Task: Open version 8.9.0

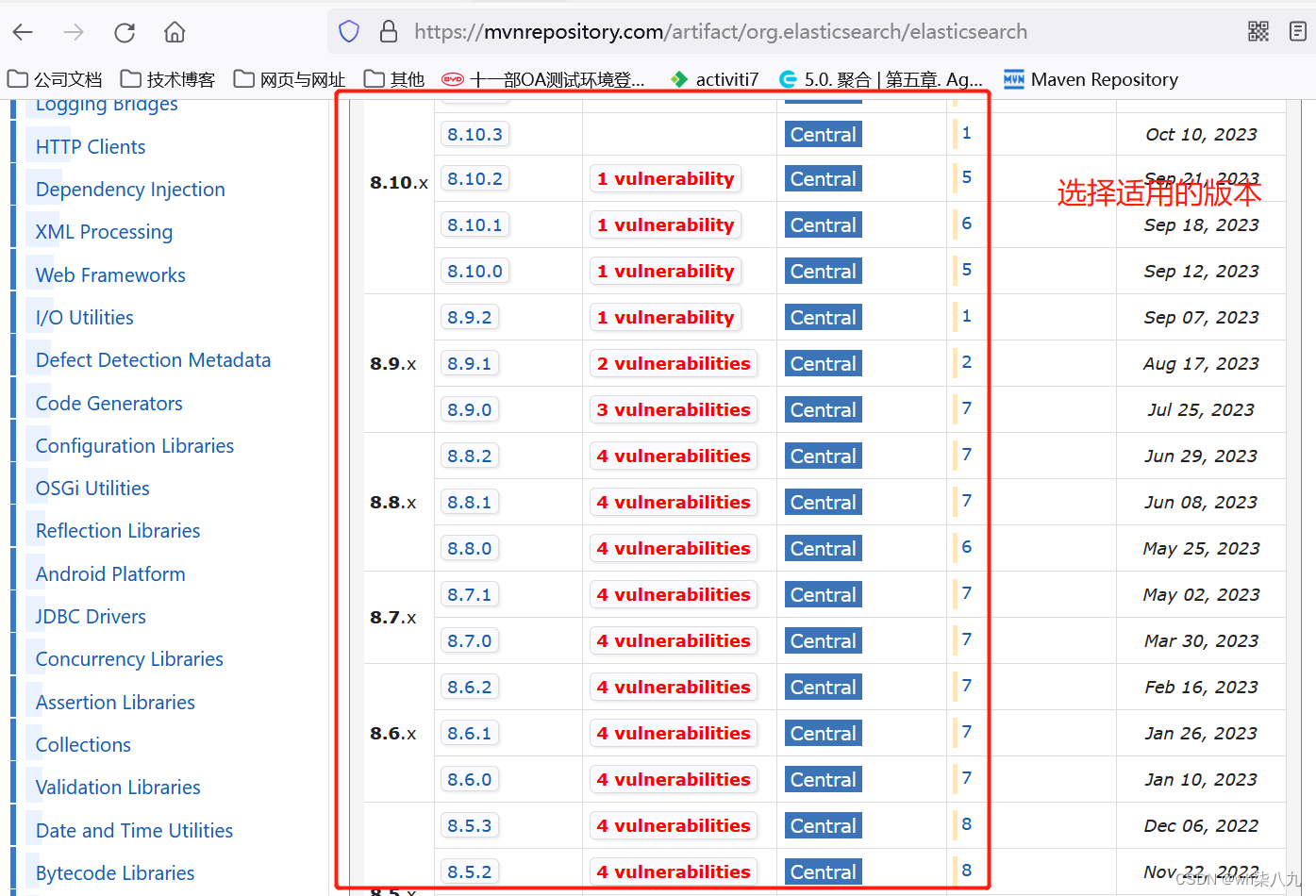Action: point(470,409)
